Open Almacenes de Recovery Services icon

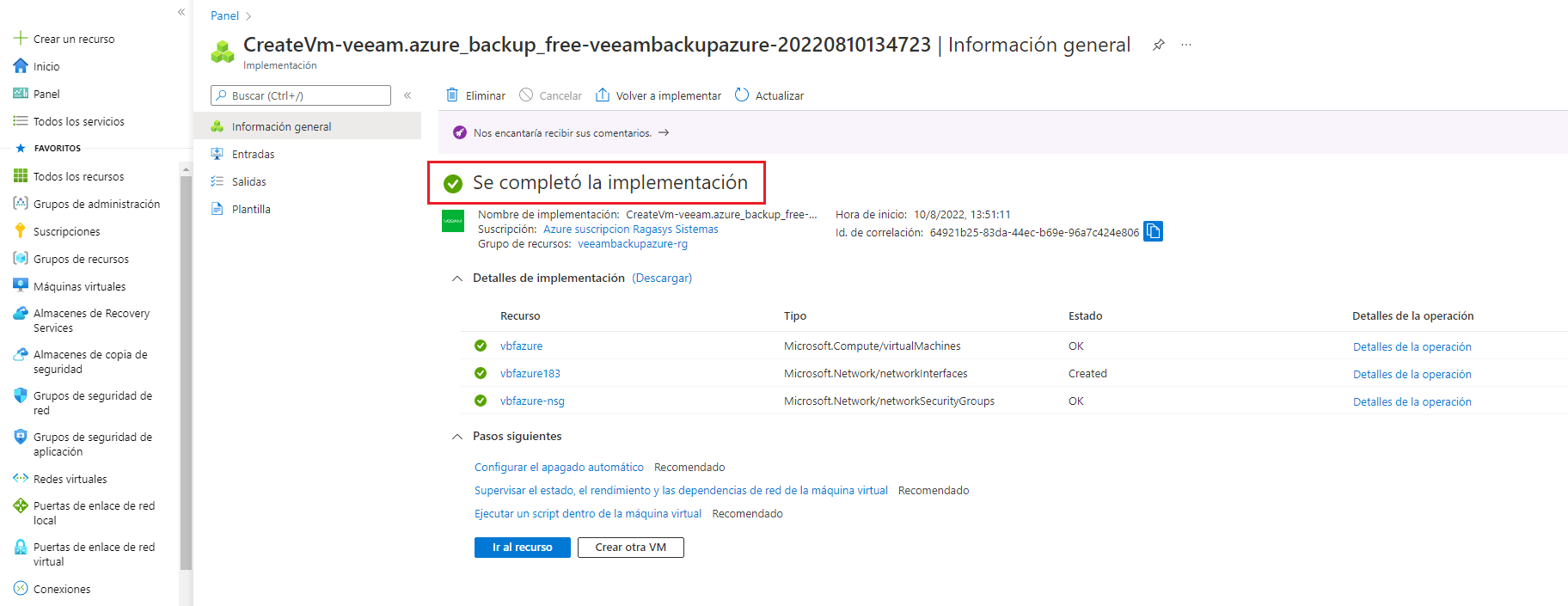[x=21, y=314]
